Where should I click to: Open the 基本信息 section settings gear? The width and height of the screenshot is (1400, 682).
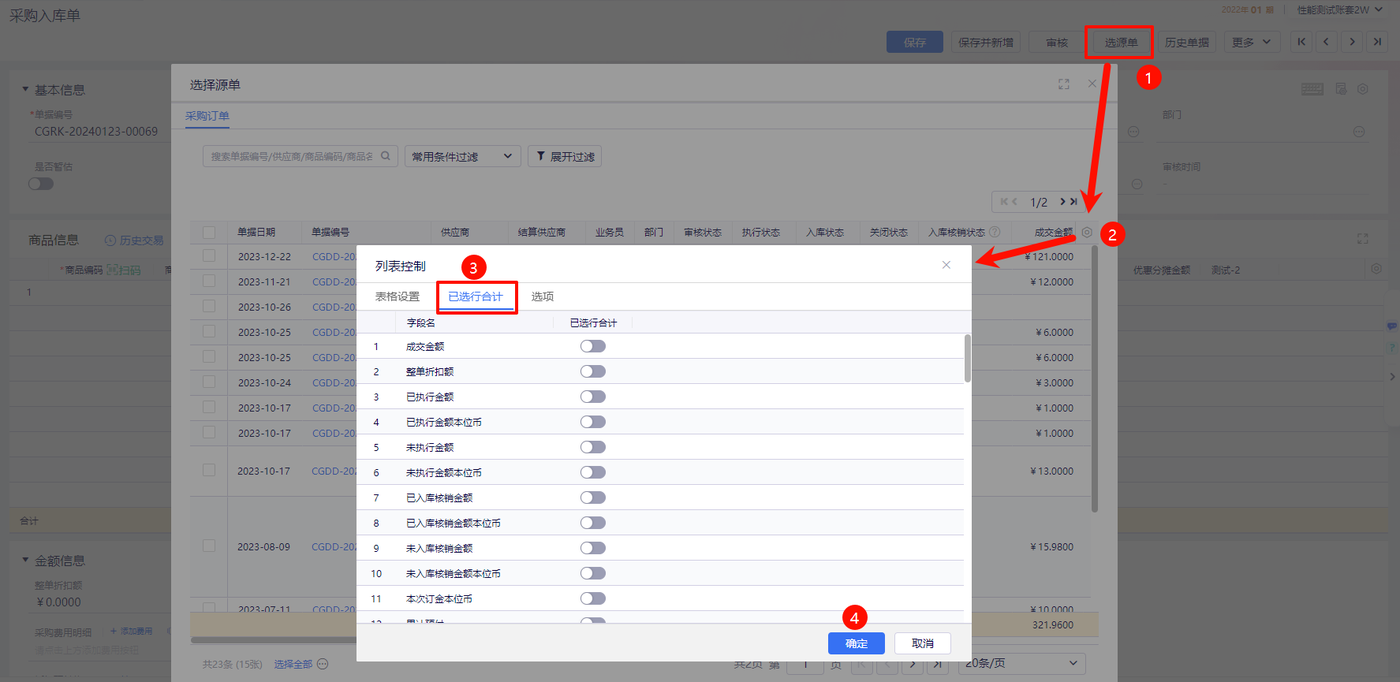pos(1362,89)
